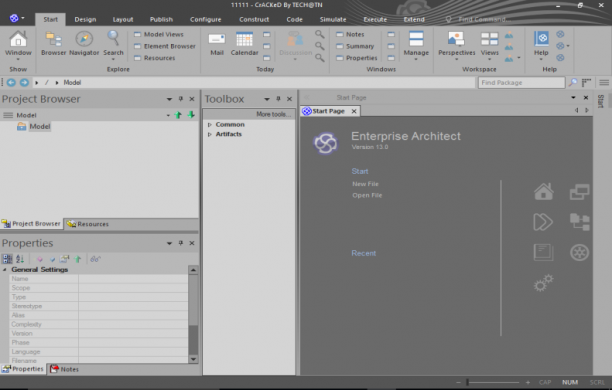Open the Start Page tab list dropdown
Screen dimensions: 612x390
coord(573,98)
